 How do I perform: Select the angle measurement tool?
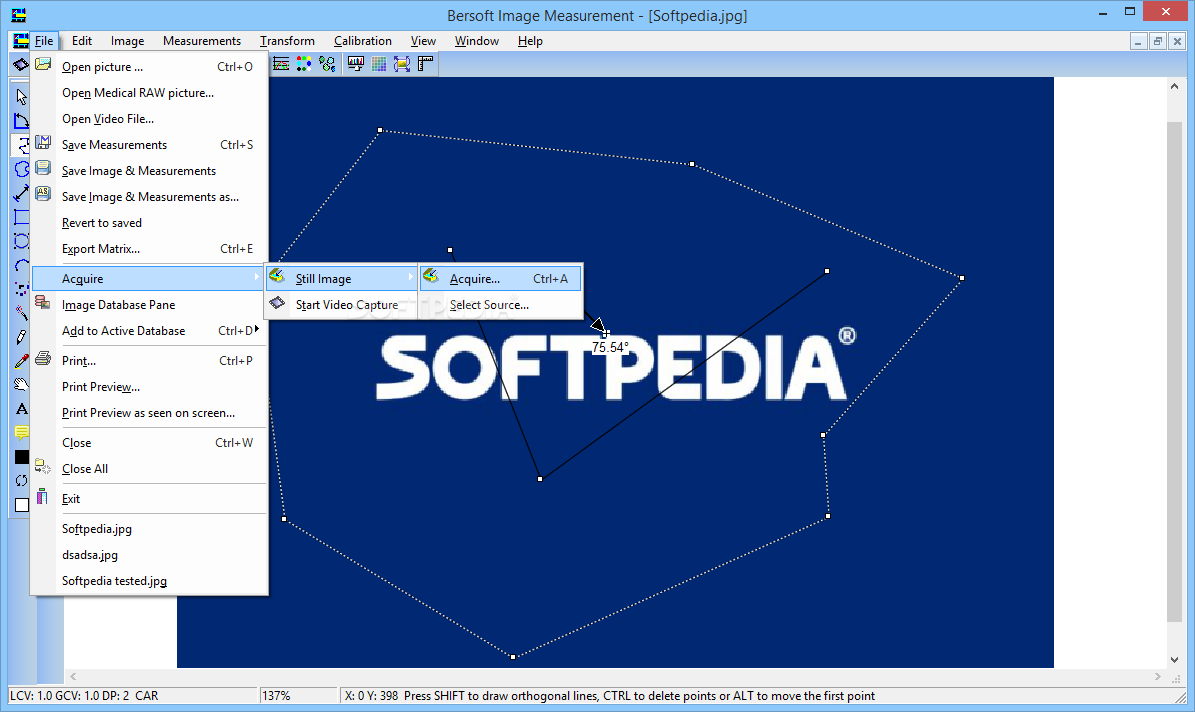pos(21,120)
